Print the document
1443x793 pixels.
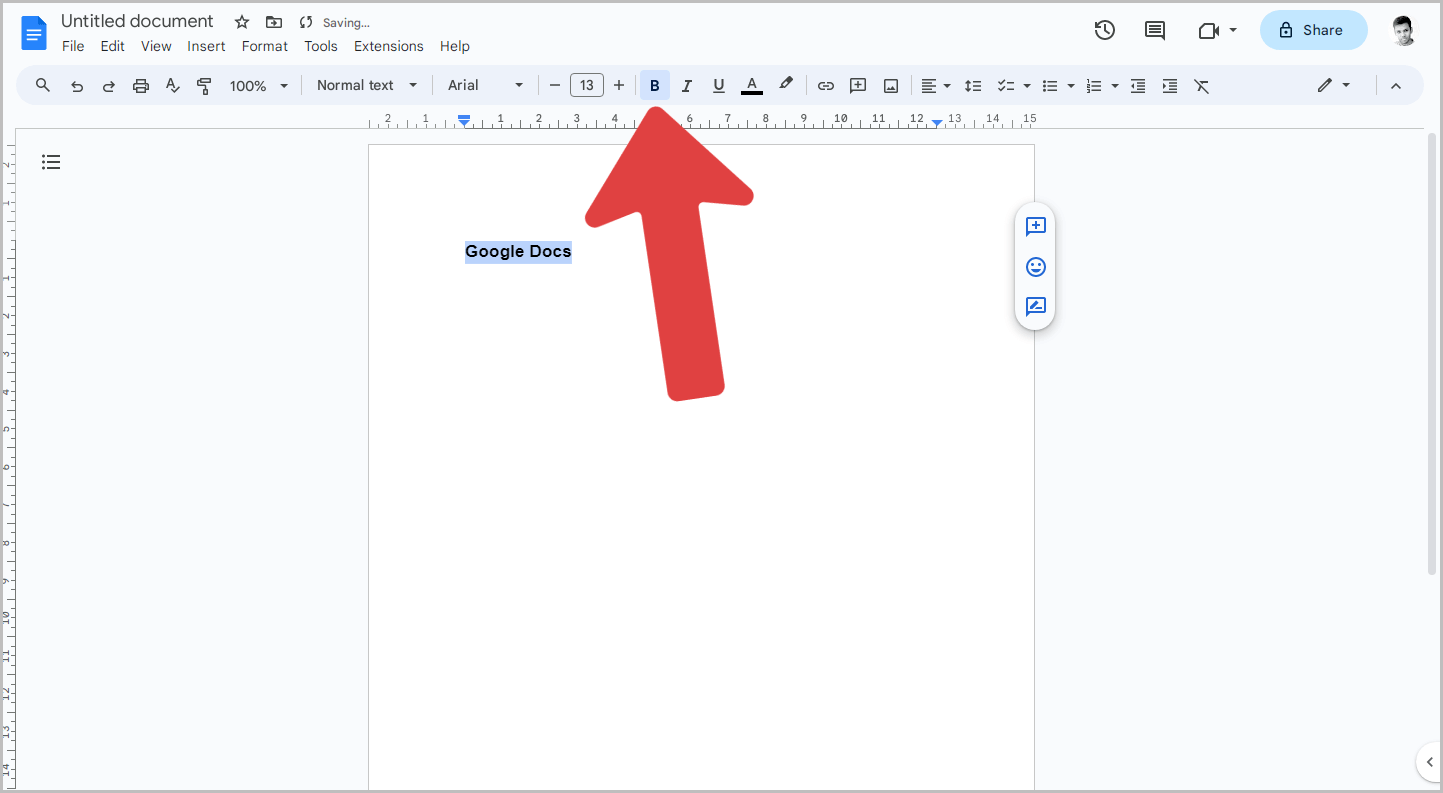141,86
